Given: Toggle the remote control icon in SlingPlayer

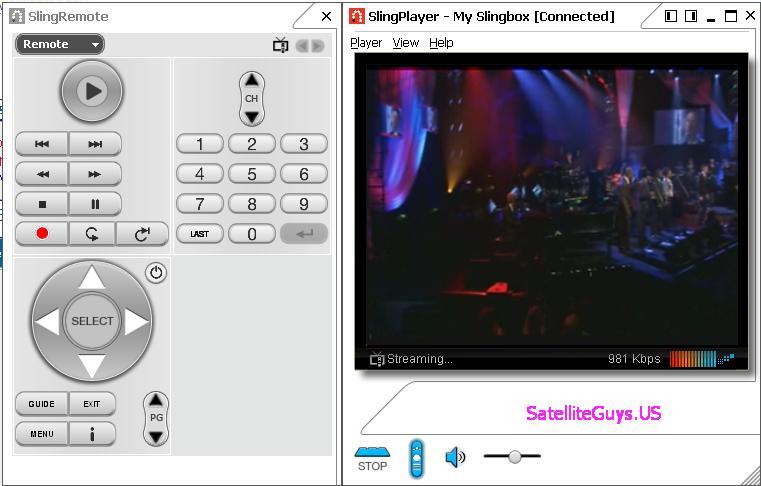Looking at the screenshot, I should pyautogui.click(x=416, y=458).
